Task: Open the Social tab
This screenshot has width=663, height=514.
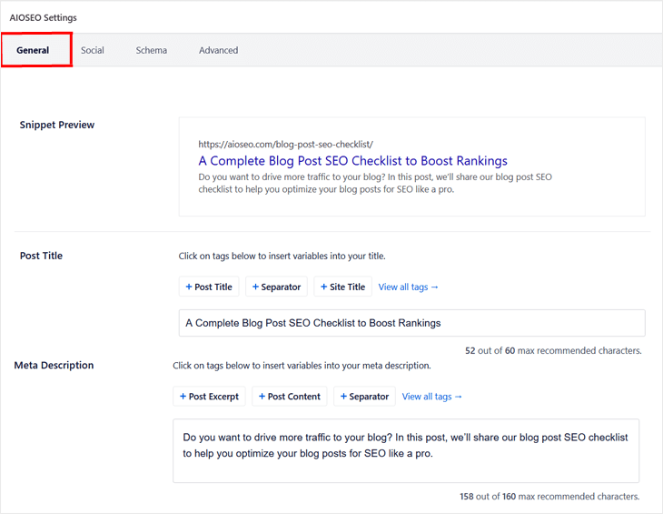Action: click(x=92, y=50)
